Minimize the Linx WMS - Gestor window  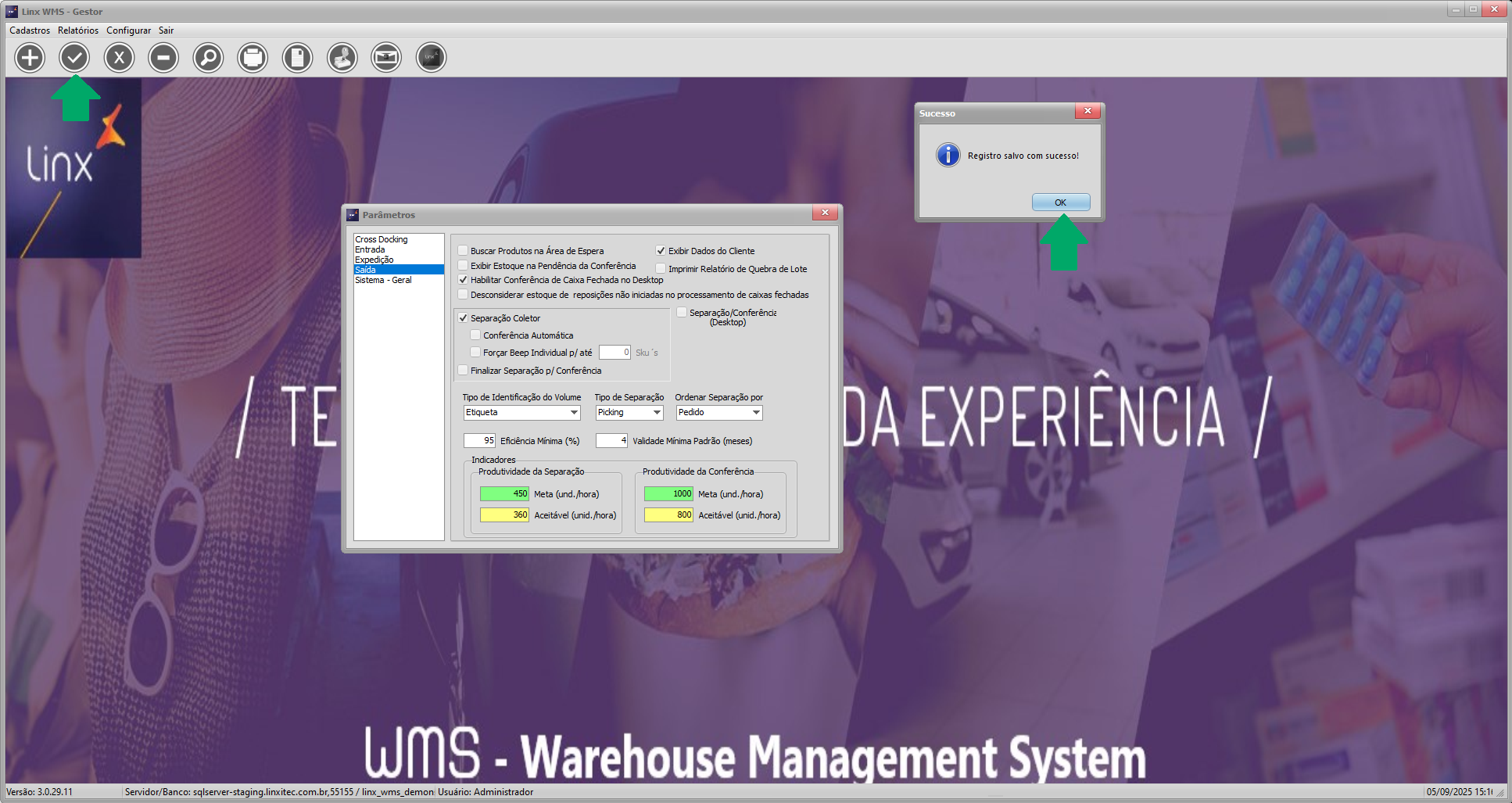tap(1455, 10)
